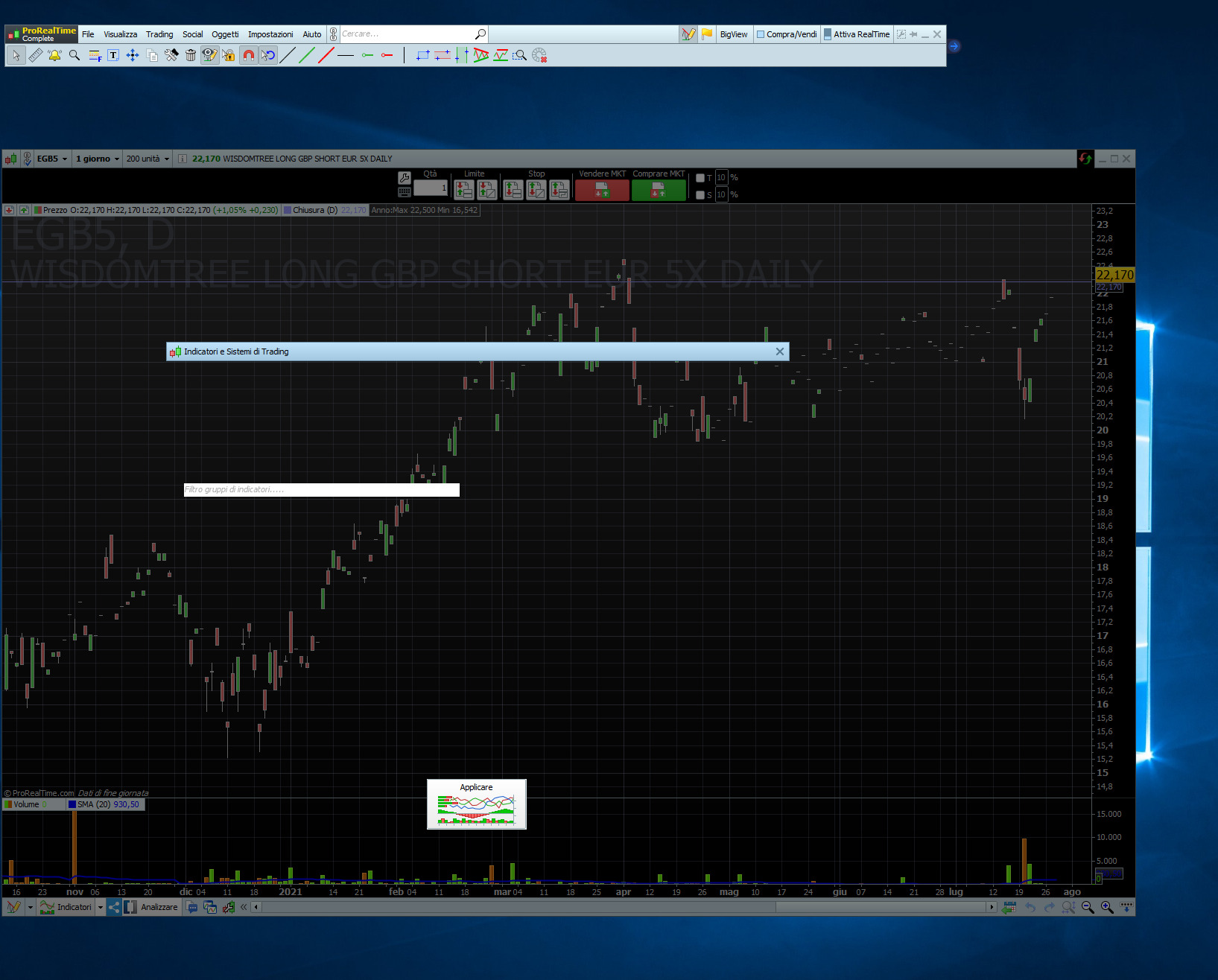Expand the Indicatori dropdown arrow
This screenshot has width=1218, height=980.
point(101,907)
